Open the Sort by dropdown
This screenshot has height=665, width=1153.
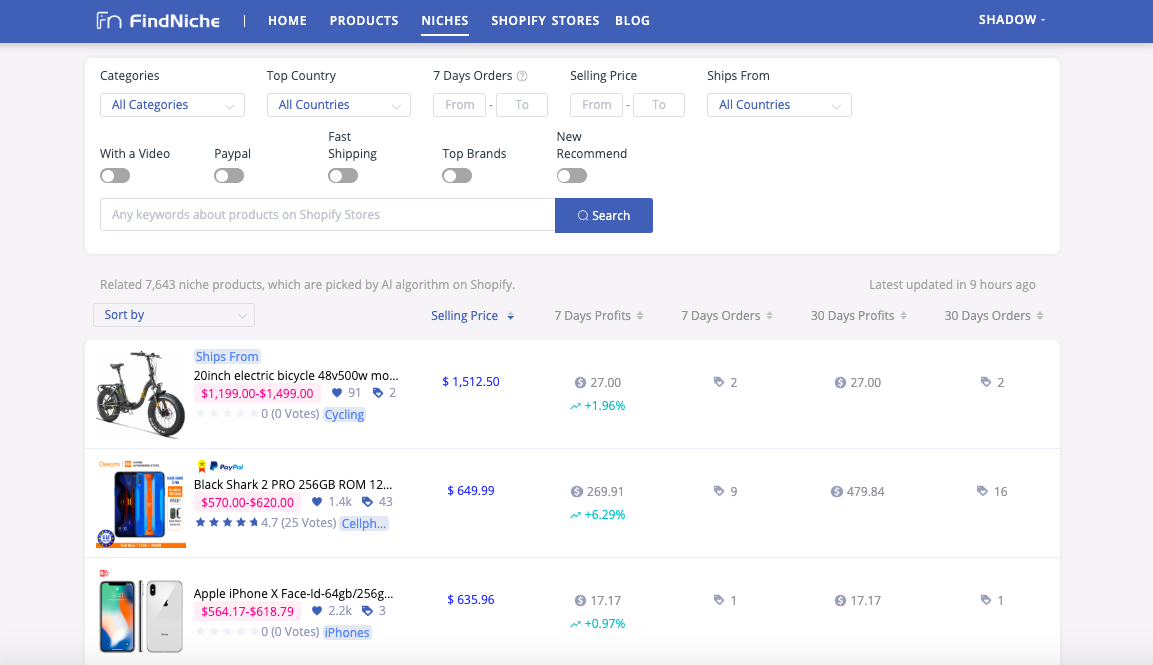[174, 315]
